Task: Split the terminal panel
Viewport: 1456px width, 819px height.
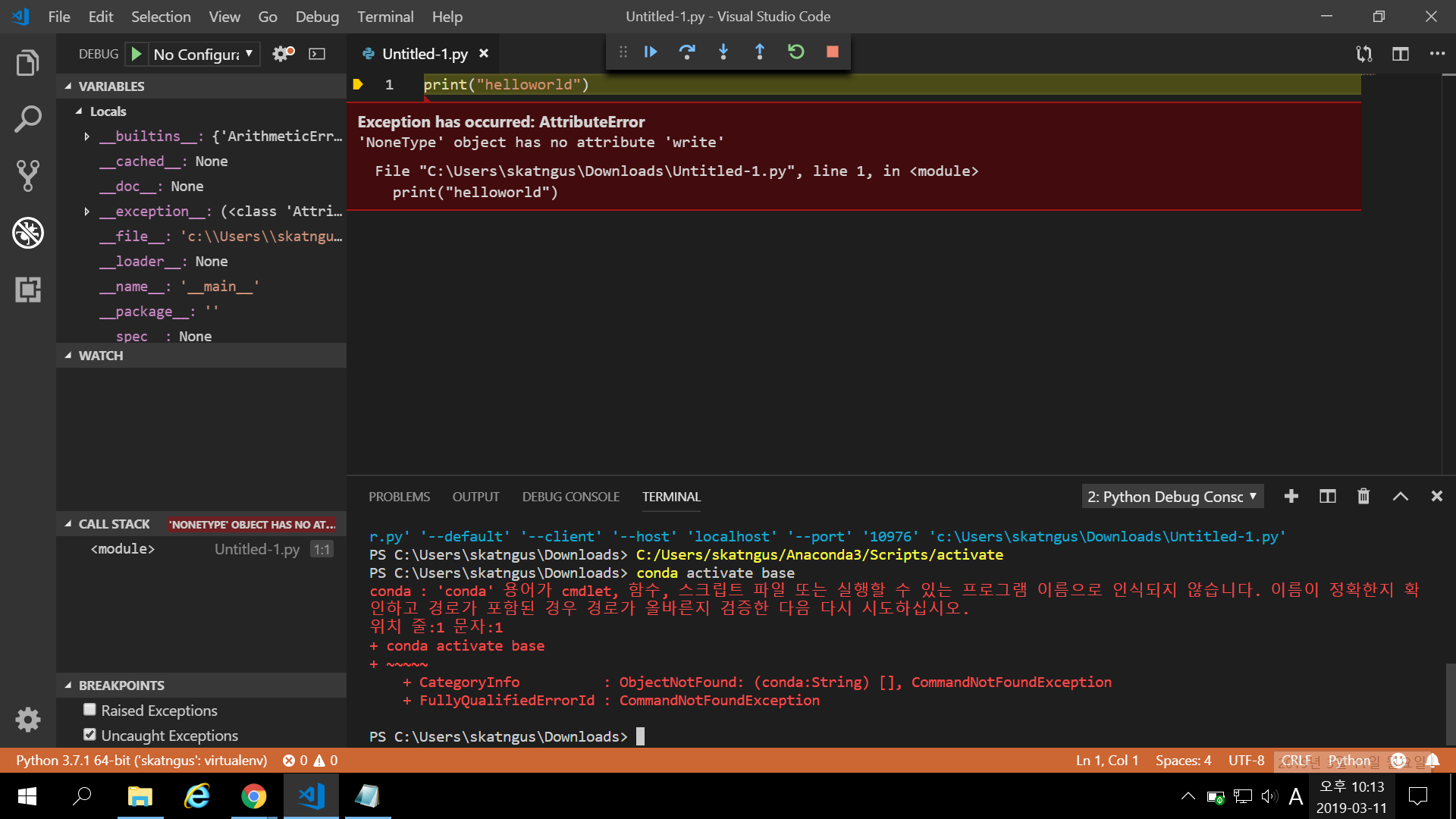Action: 1328,496
